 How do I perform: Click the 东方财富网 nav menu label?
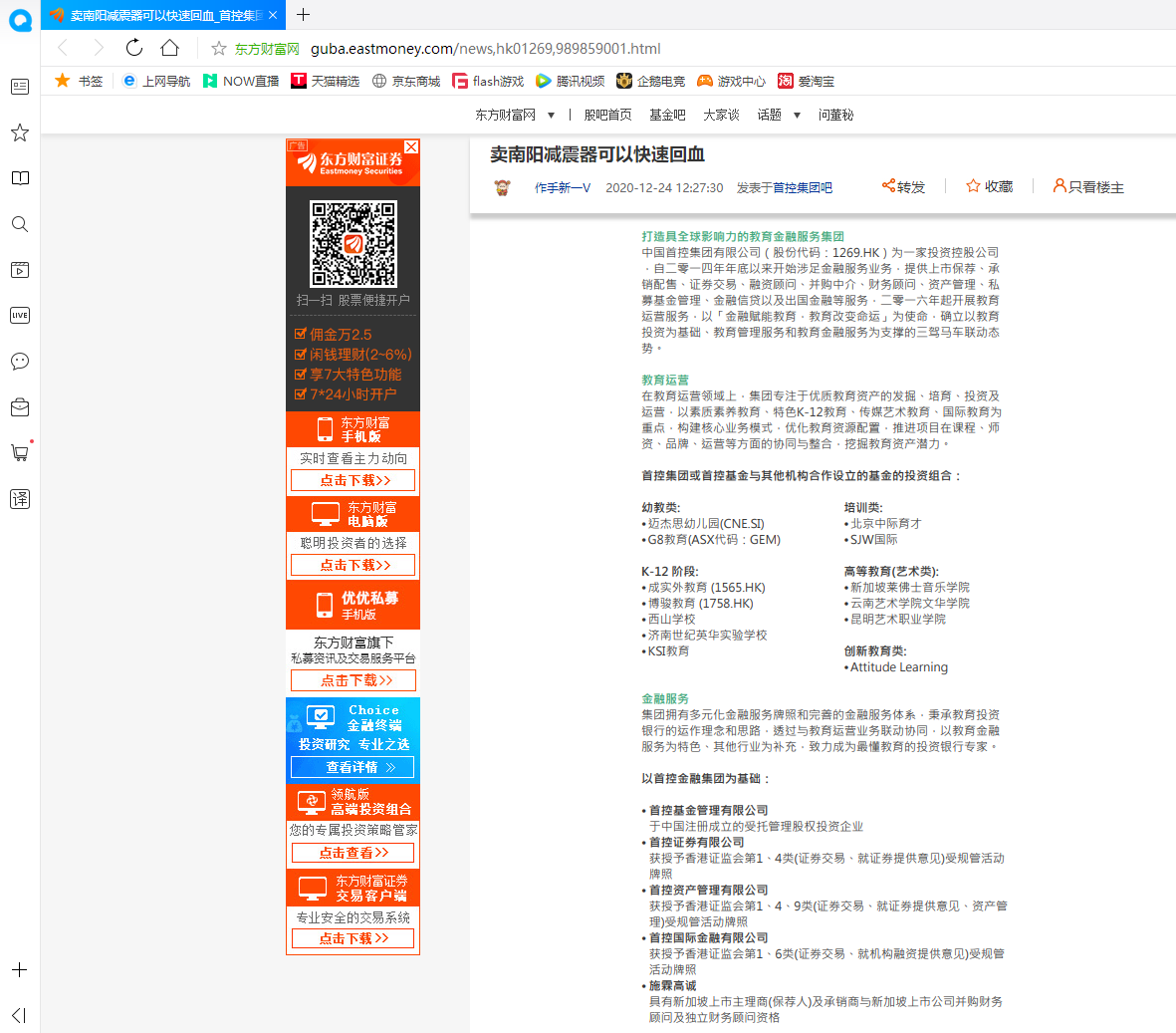pyautogui.click(x=506, y=115)
